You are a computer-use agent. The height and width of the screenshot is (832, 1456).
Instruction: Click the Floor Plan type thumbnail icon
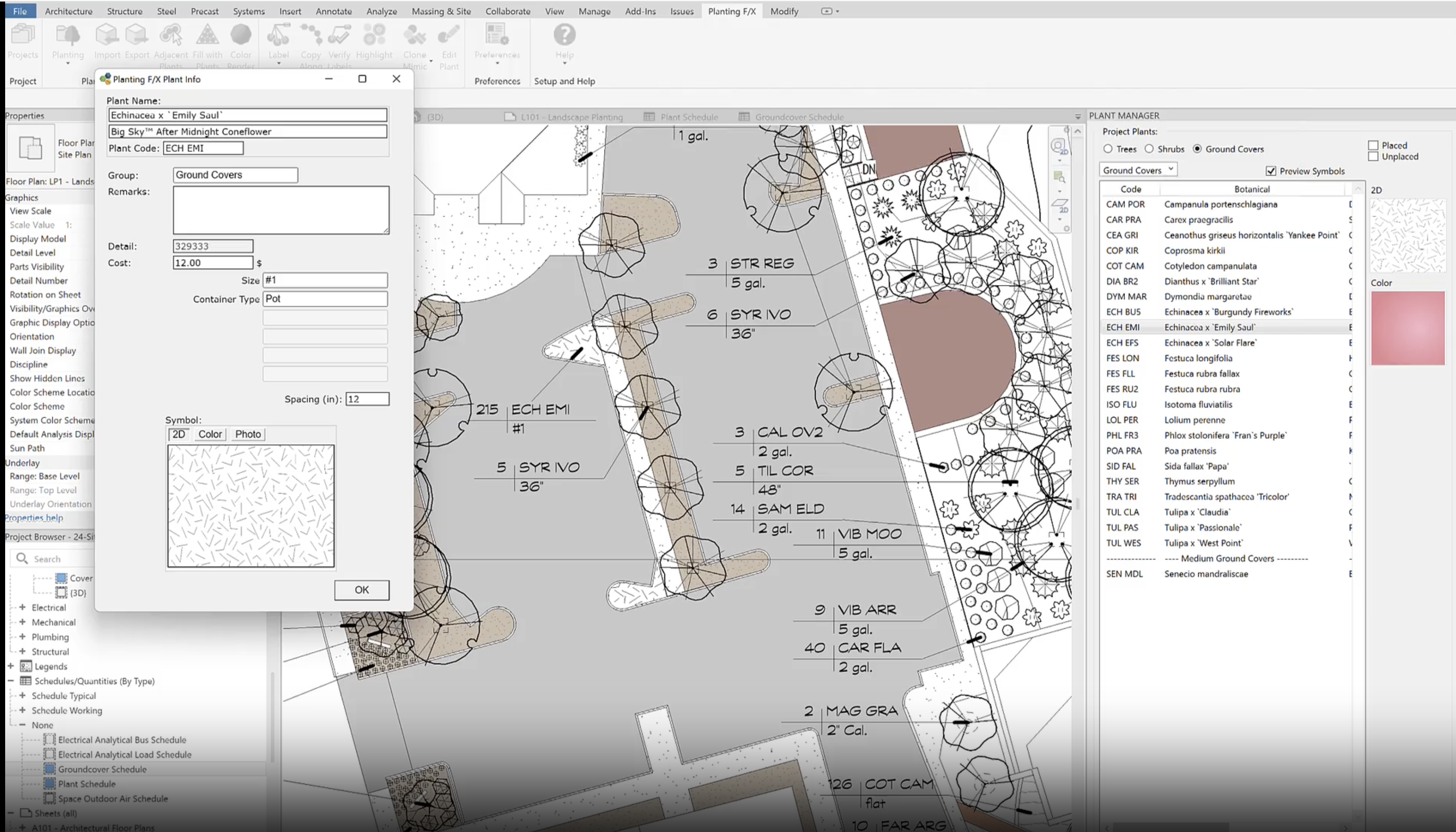point(30,148)
